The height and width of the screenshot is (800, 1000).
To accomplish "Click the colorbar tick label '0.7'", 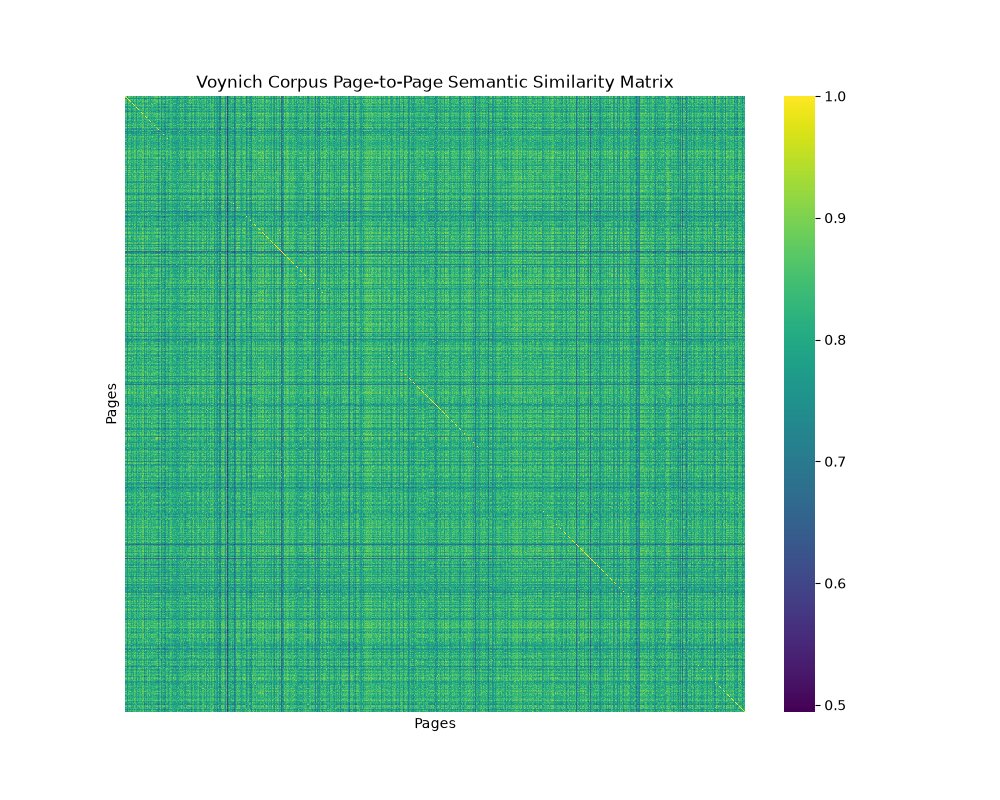I will [835, 461].
